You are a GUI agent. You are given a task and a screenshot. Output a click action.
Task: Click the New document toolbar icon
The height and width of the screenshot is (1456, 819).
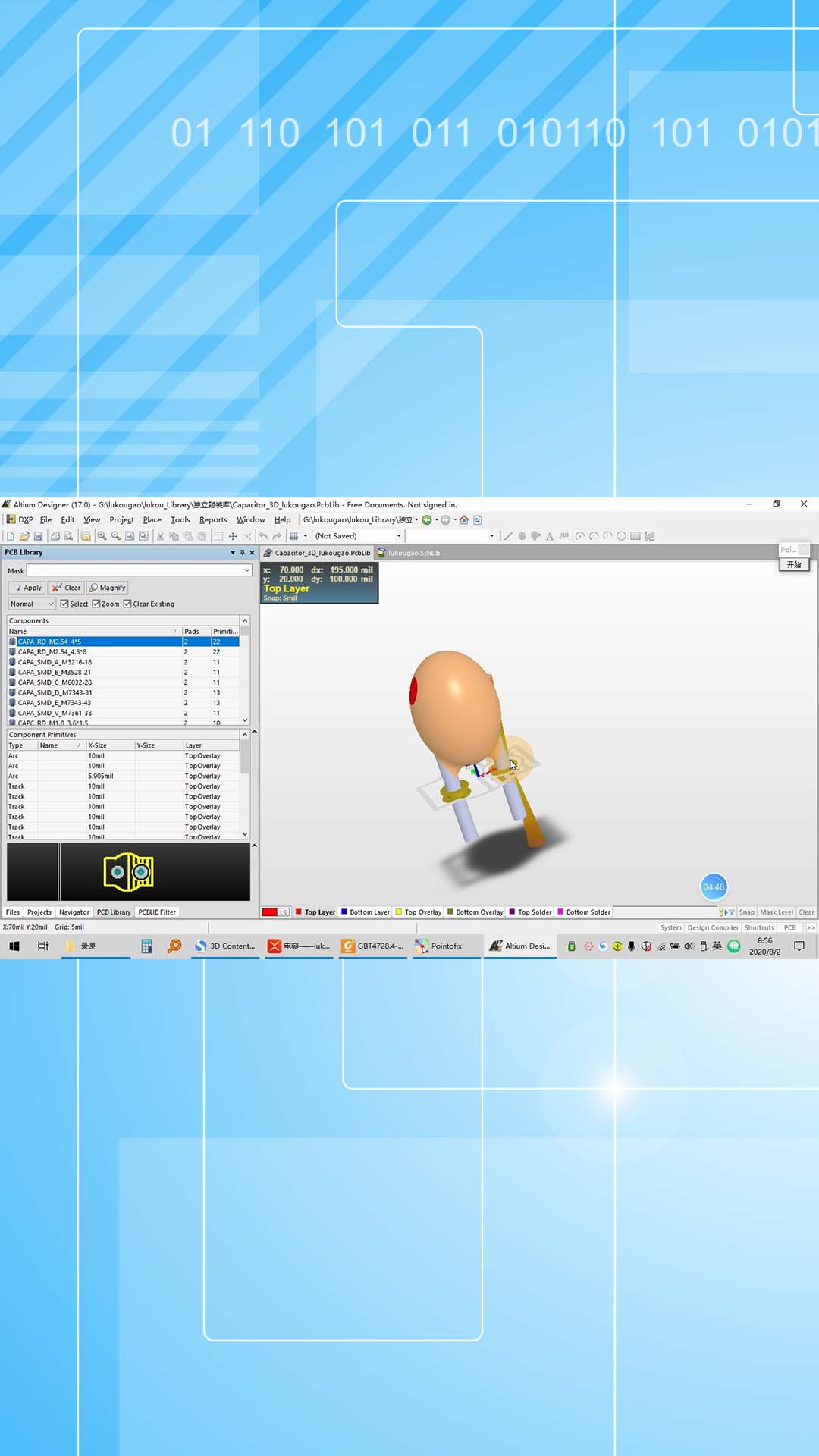coord(11,536)
